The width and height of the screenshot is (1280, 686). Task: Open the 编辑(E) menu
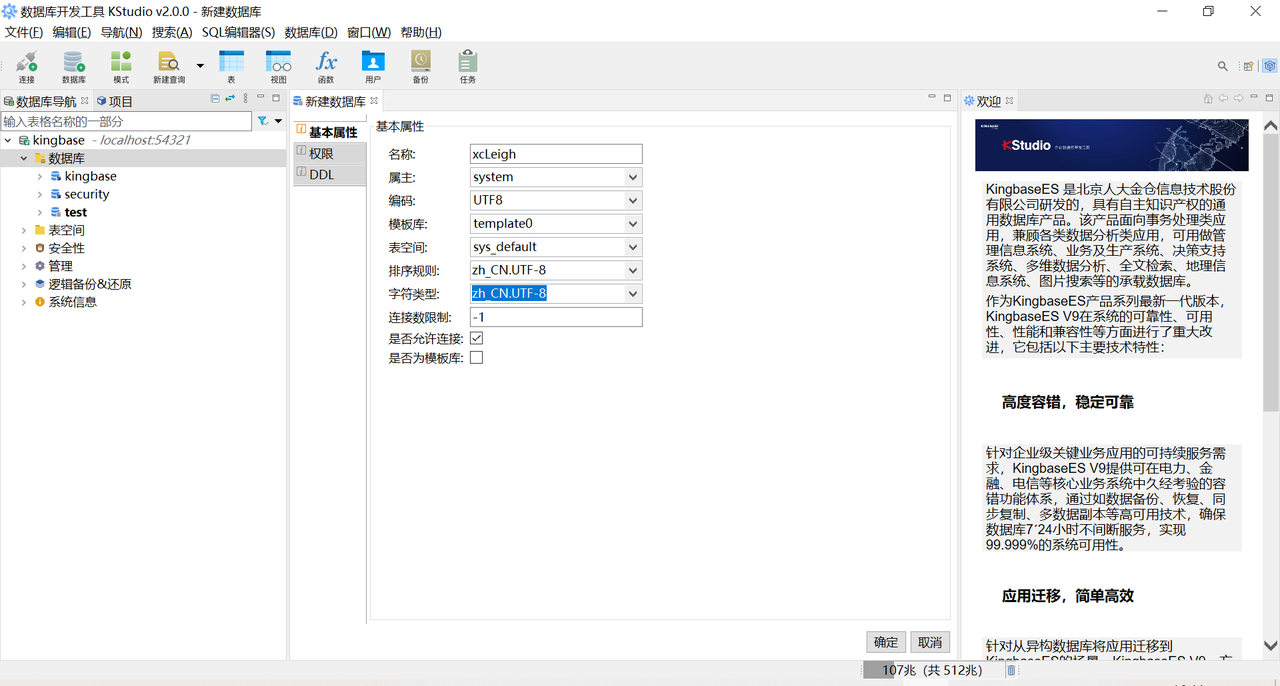tap(71, 32)
